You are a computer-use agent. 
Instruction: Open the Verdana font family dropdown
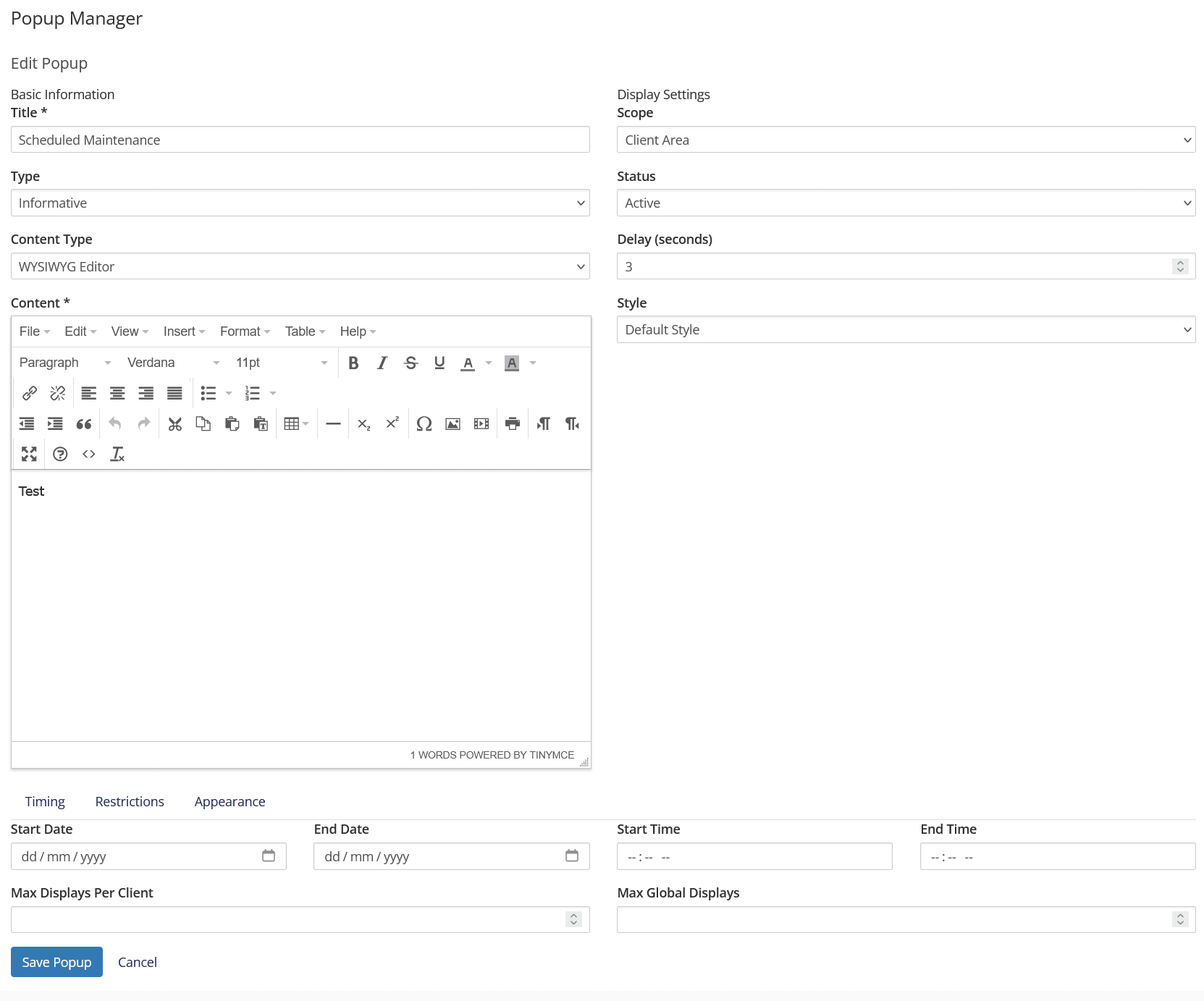click(173, 363)
